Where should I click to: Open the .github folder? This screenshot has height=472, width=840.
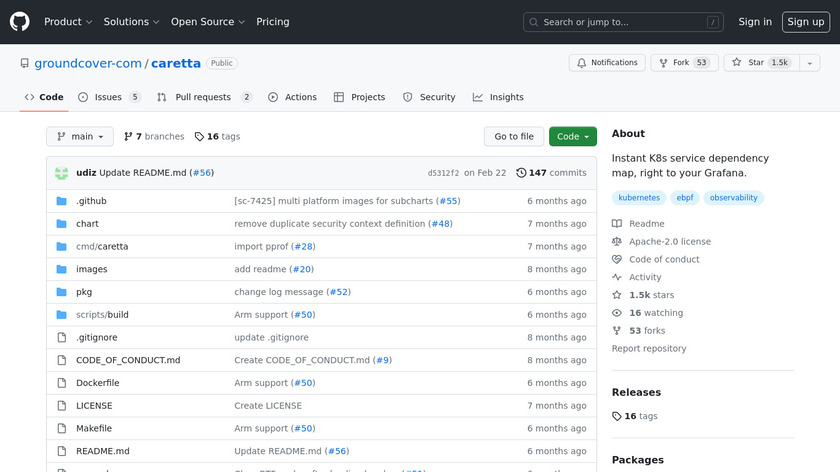[91, 201]
